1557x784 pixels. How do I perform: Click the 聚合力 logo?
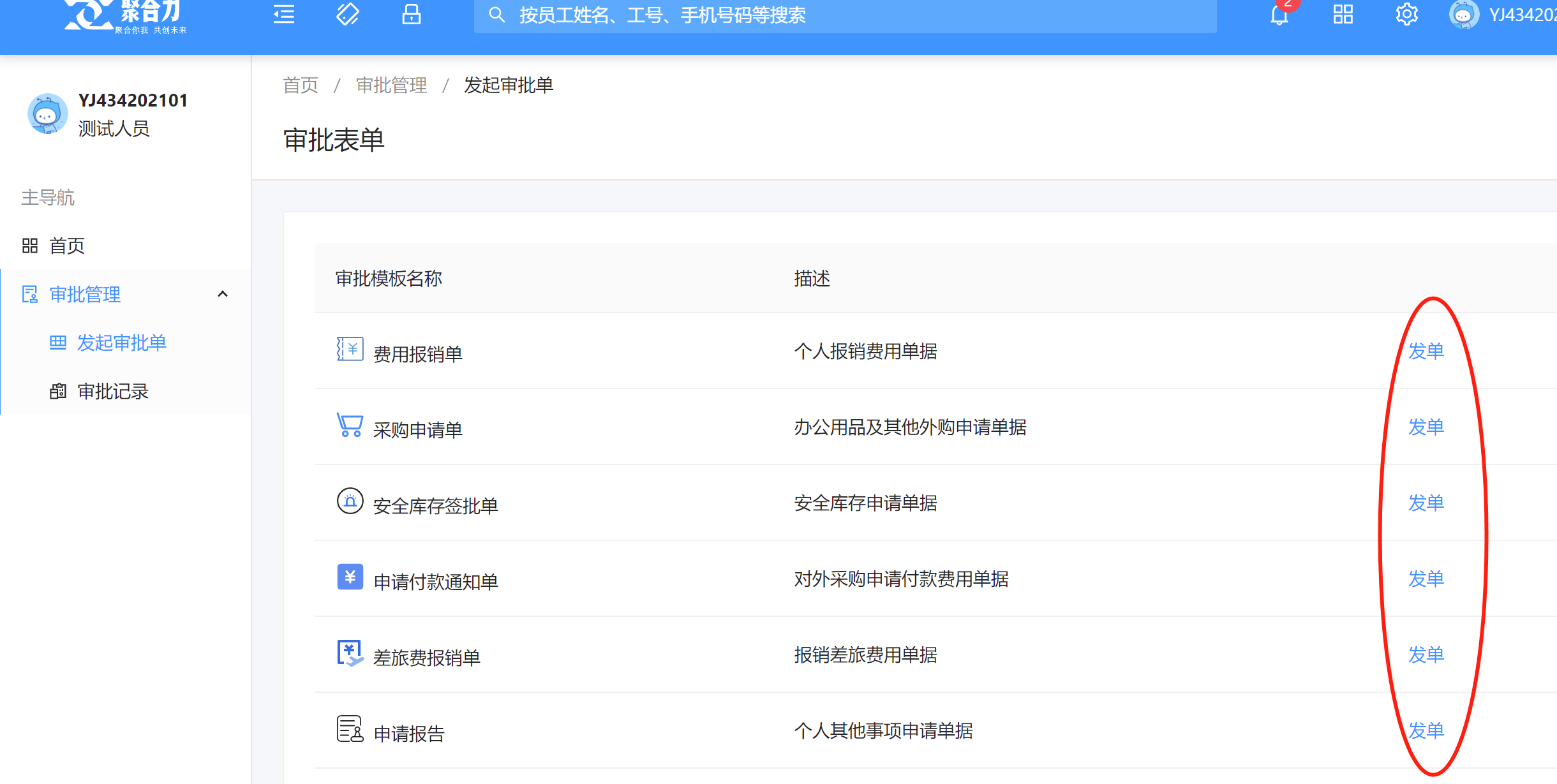coord(125,15)
